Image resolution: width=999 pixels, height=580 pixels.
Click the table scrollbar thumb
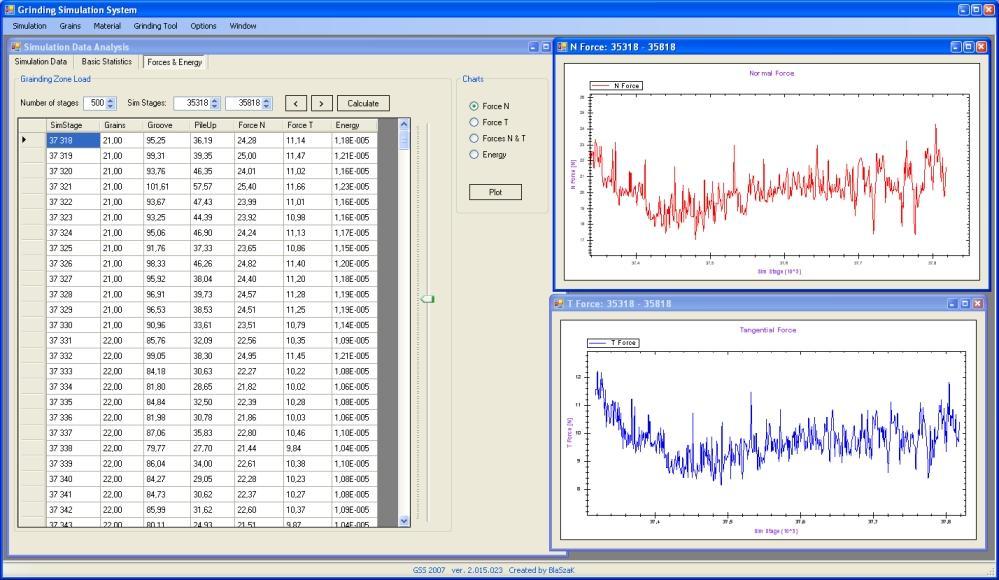[x=404, y=140]
